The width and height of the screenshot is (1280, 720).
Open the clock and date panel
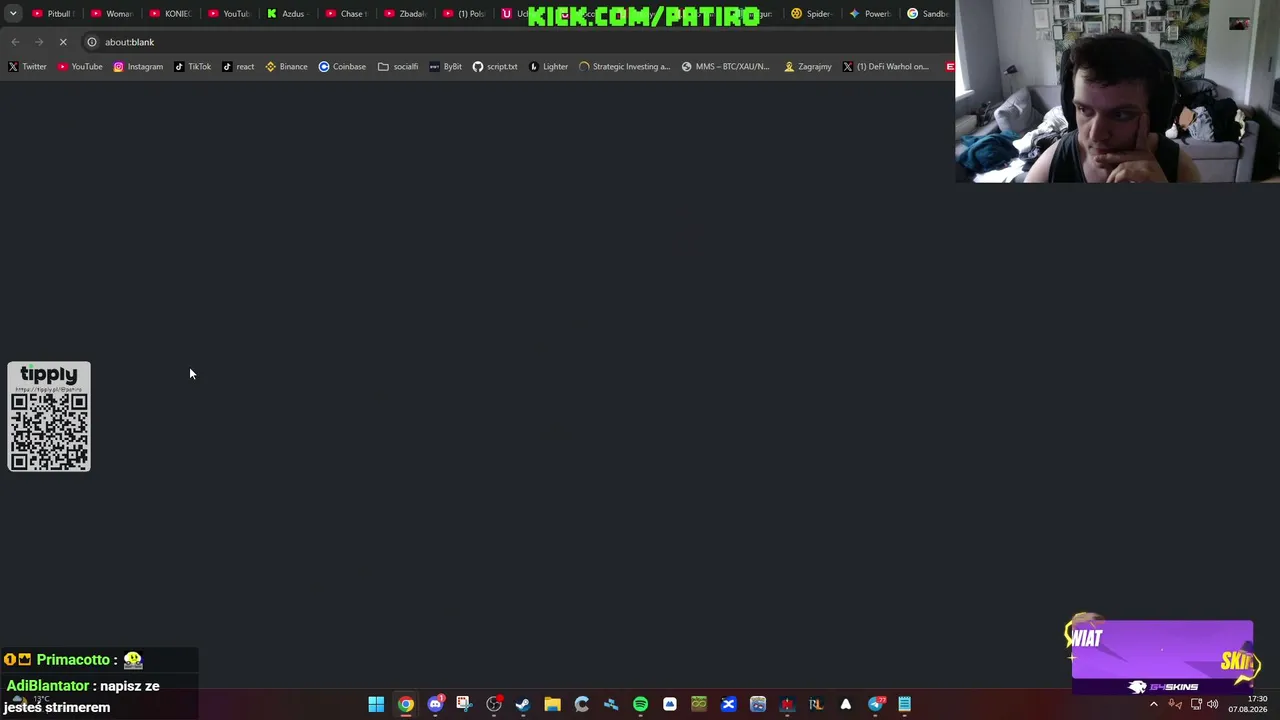tap(1248, 704)
